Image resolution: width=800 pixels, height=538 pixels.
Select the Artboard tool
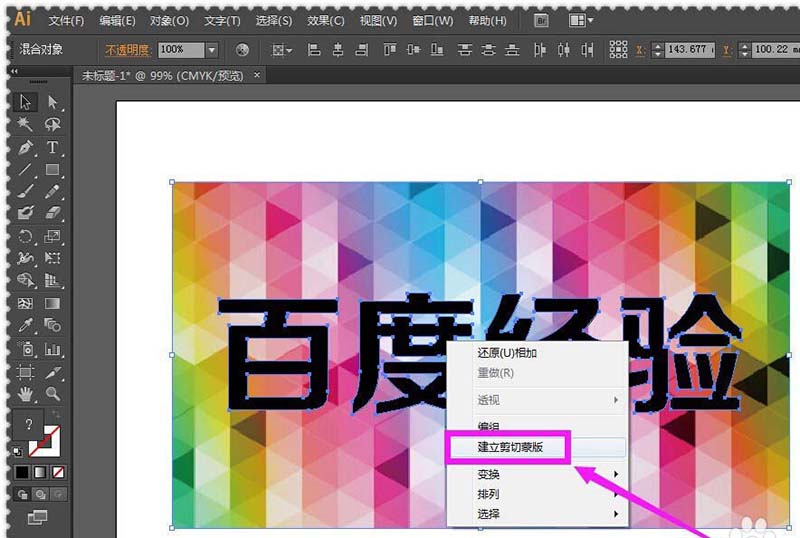click(25, 372)
